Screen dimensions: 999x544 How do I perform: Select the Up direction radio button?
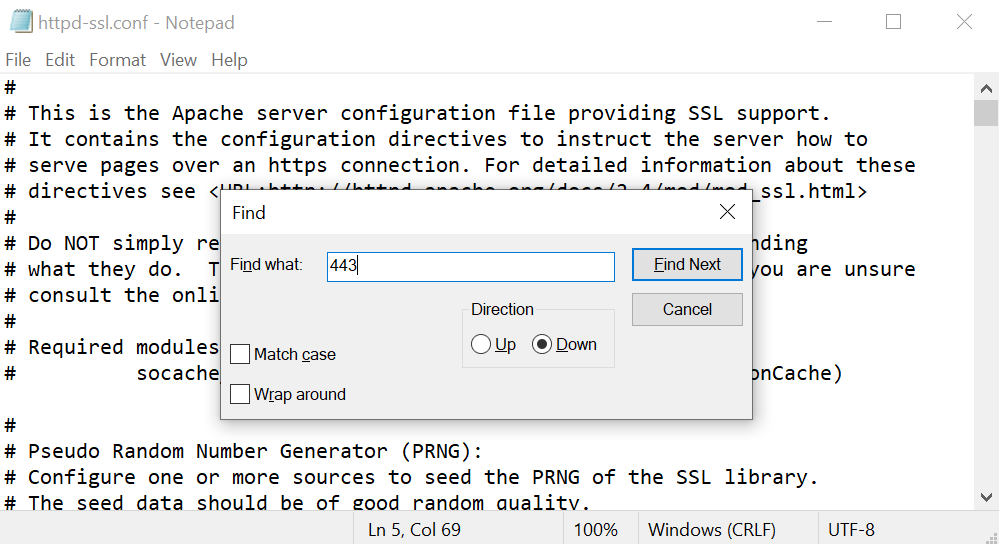tap(480, 345)
